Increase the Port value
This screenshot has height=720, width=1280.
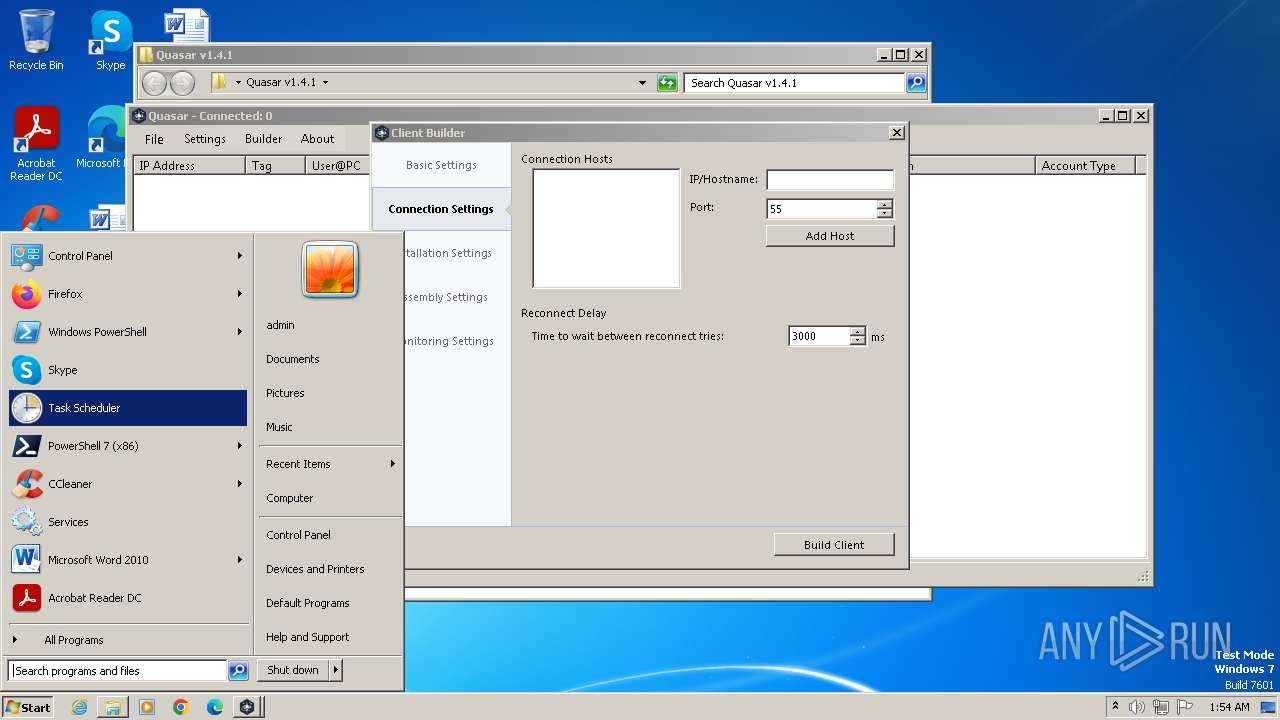pos(884,205)
